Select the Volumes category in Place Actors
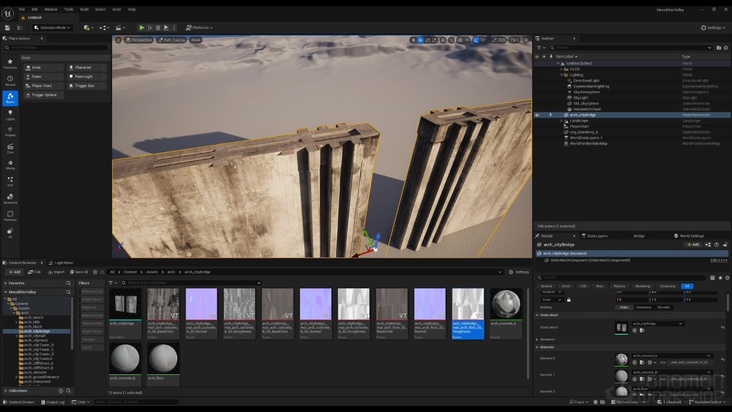The image size is (732, 412). [10, 216]
